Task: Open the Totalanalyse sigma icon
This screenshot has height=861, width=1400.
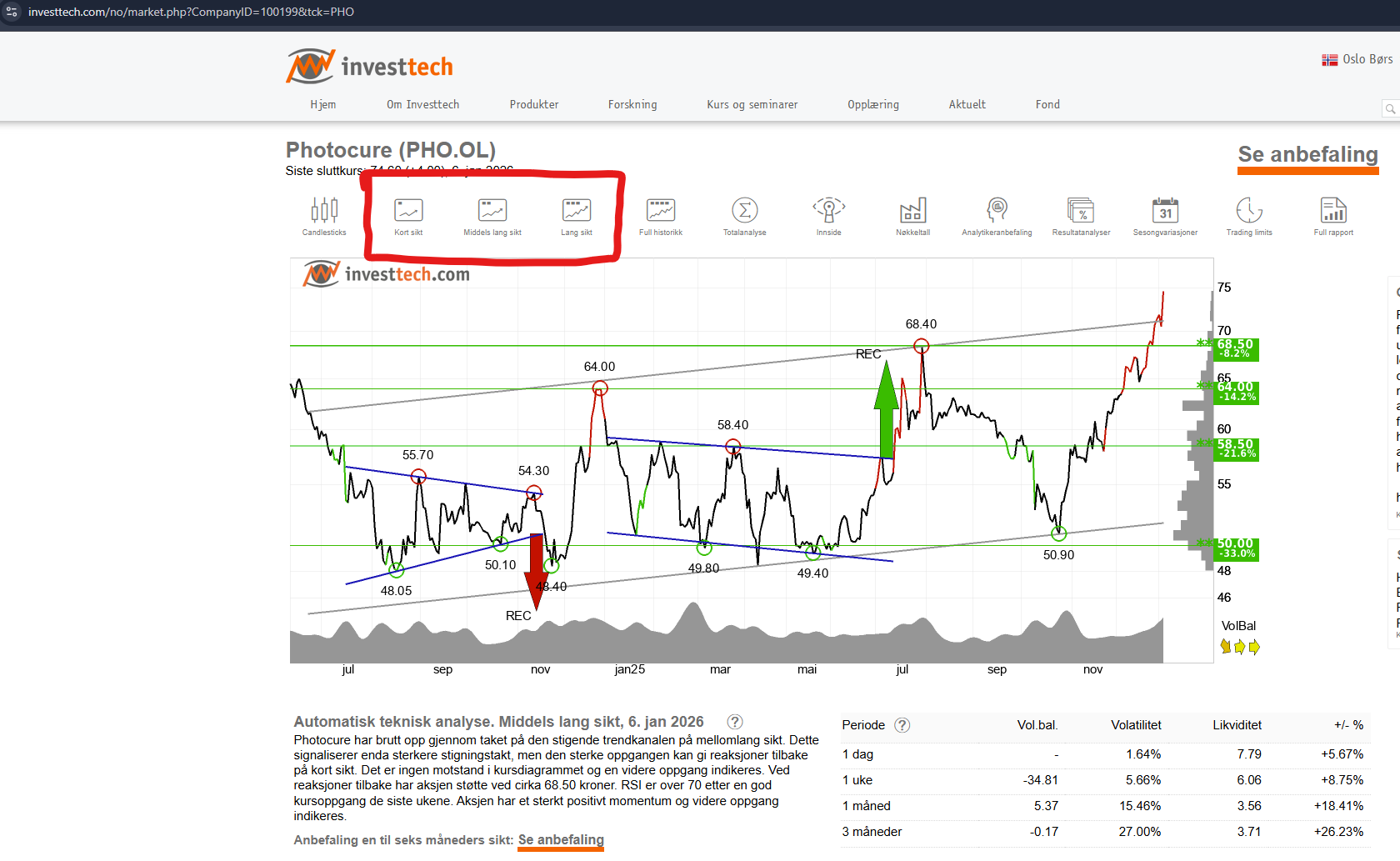Action: [x=744, y=216]
